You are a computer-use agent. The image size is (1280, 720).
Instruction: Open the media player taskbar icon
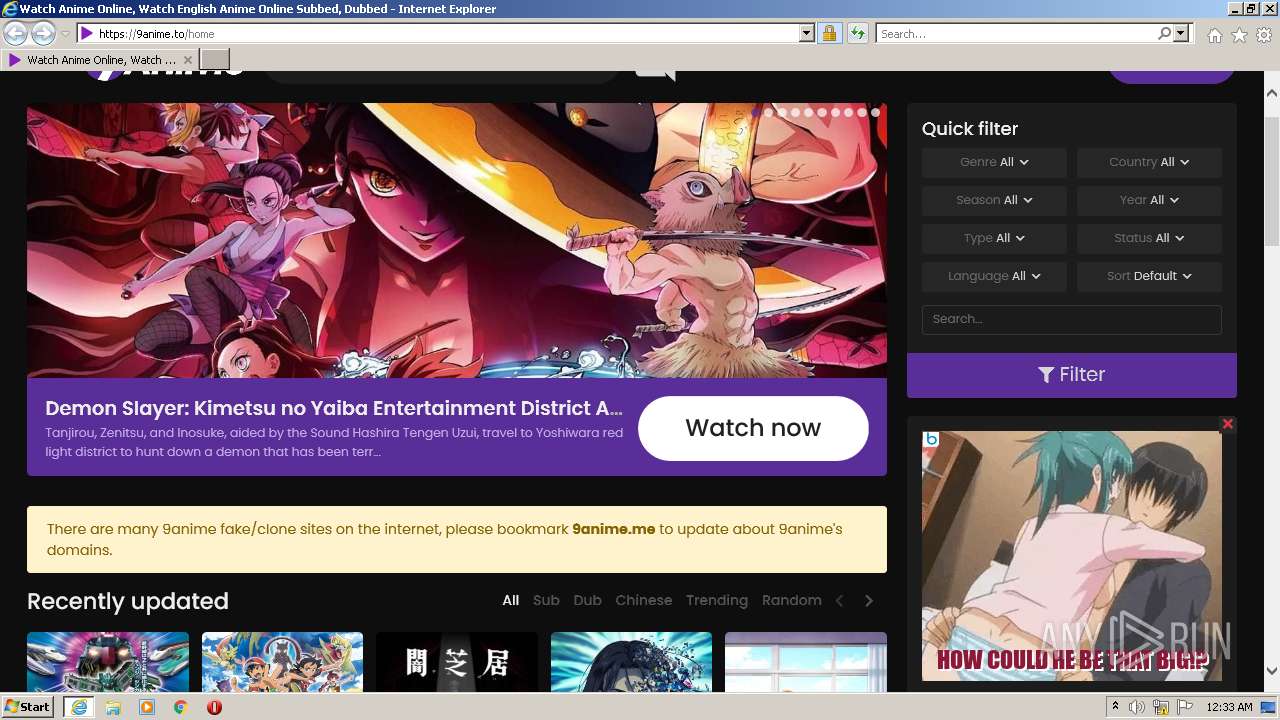coord(147,707)
